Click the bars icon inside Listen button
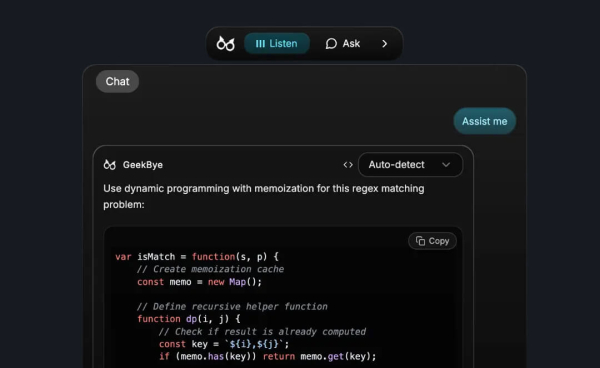600x368 pixels. point(260,44)
